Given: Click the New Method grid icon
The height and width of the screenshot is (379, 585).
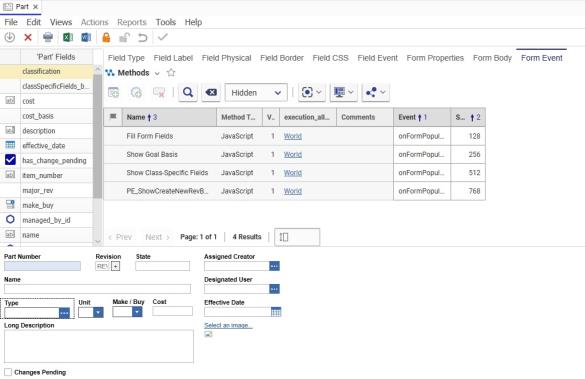Looking at the screenshot, I should (x=113, y=92).
